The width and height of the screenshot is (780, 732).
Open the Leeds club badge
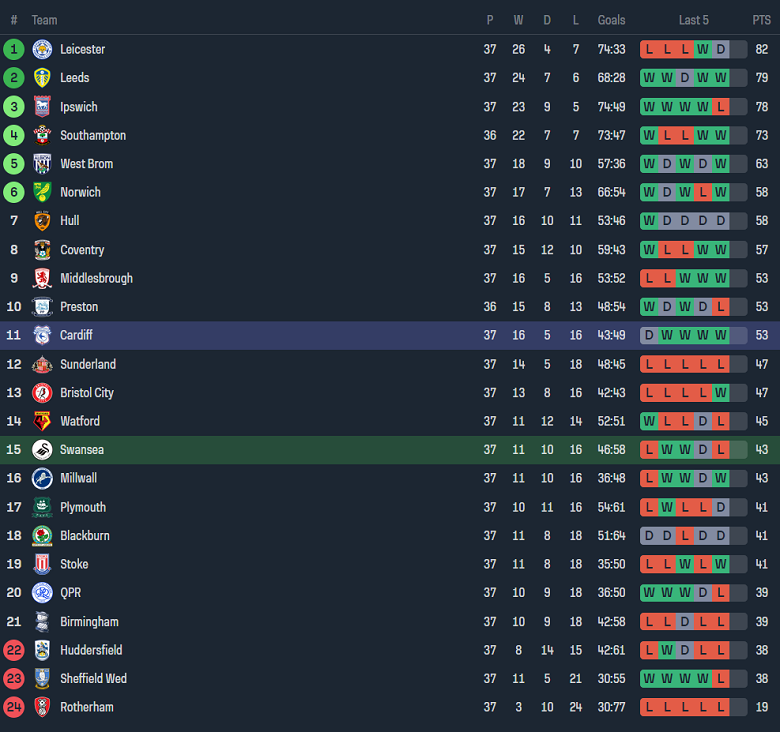tap(42, 78)
